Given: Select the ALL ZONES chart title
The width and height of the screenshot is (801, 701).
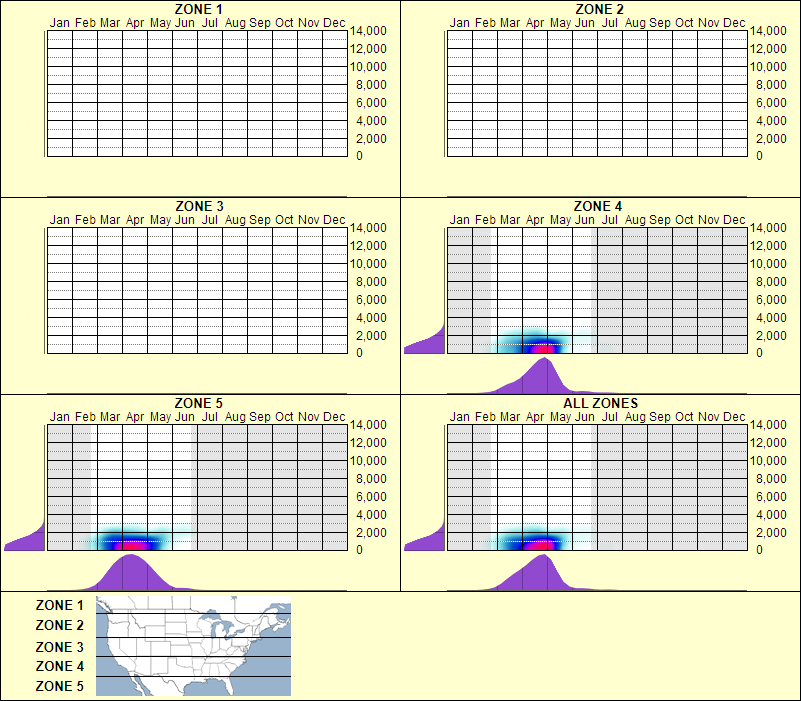Looking at the screenshot, I should pyautogui.click(x=602, y=402).
